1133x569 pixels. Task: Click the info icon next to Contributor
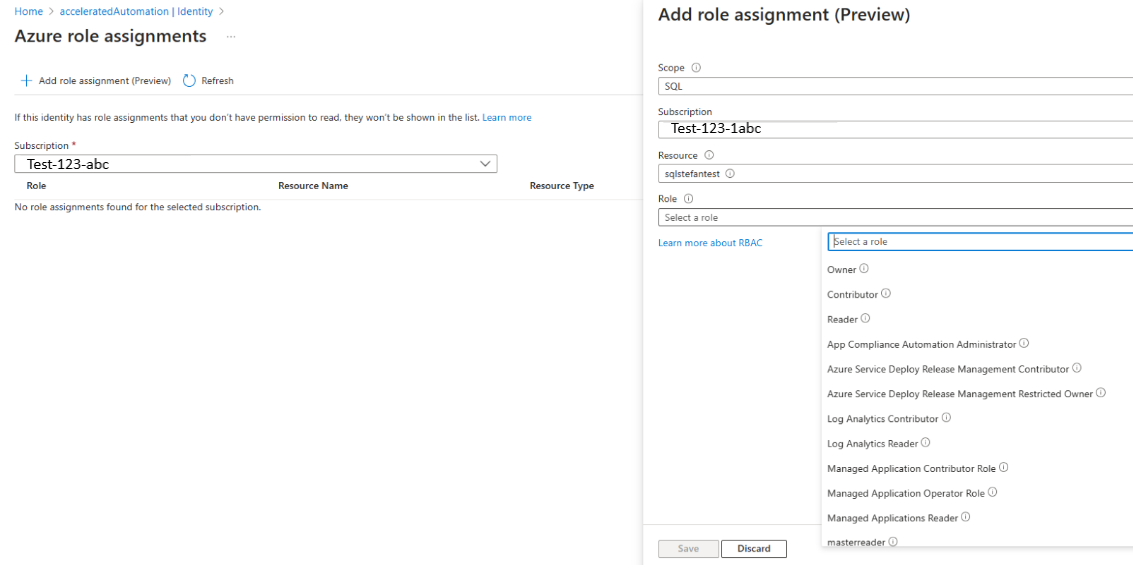click(886, 294)
